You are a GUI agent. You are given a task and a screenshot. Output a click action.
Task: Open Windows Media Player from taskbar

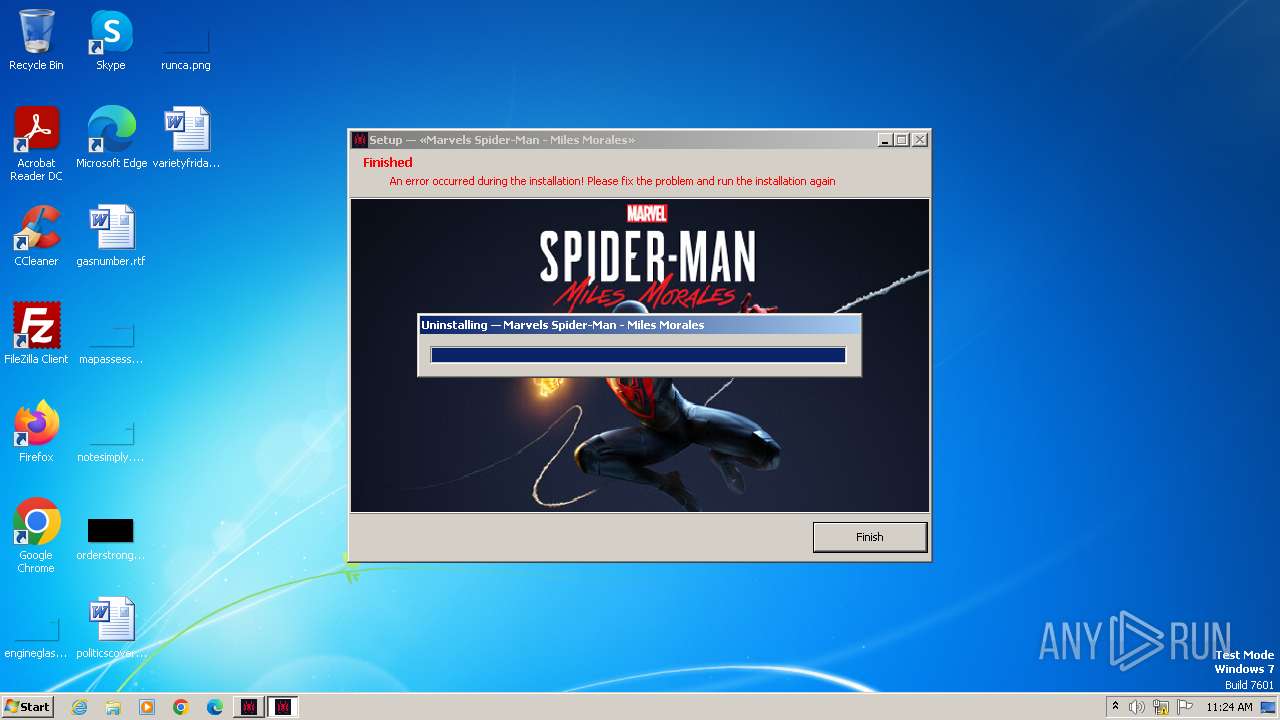click(147, 707)
